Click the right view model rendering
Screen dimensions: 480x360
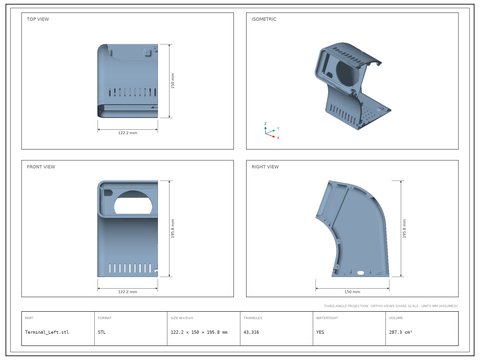(x=352, y=229)
